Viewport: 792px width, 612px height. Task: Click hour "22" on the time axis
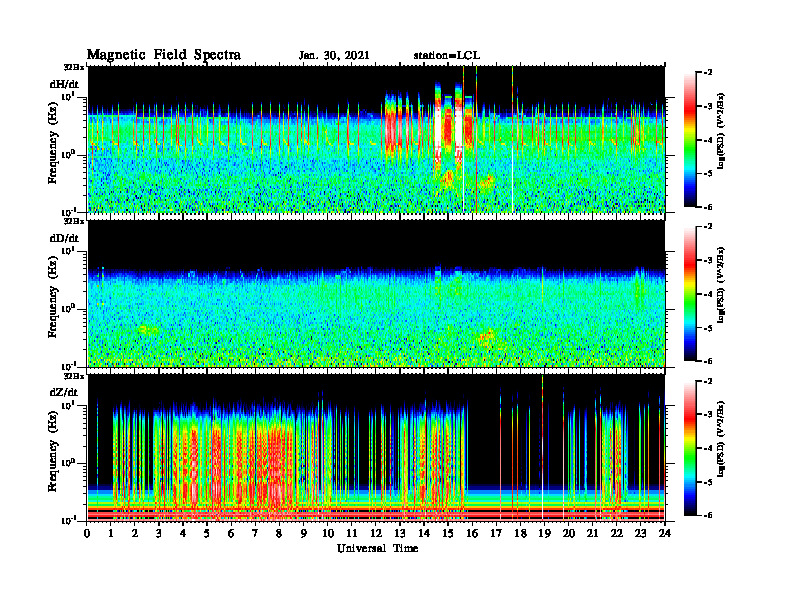coord(617,533)
